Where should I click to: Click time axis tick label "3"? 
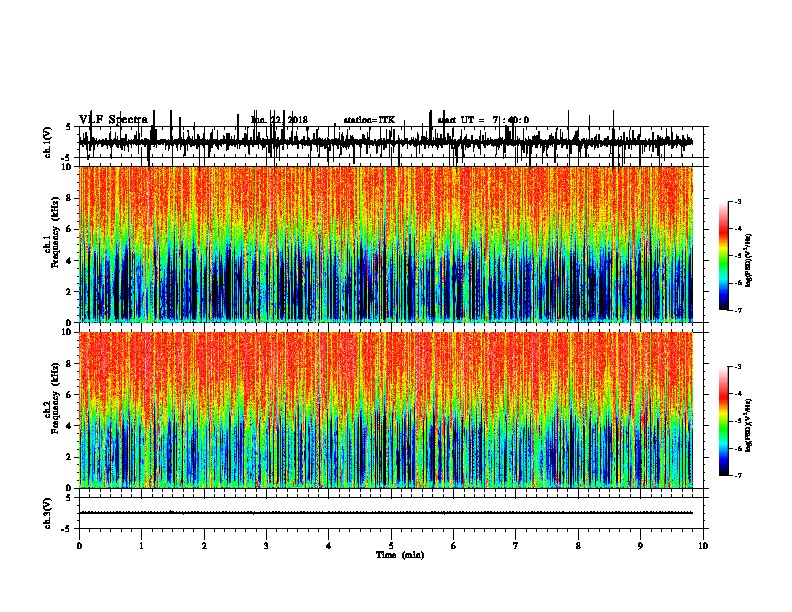pos(266,546)
